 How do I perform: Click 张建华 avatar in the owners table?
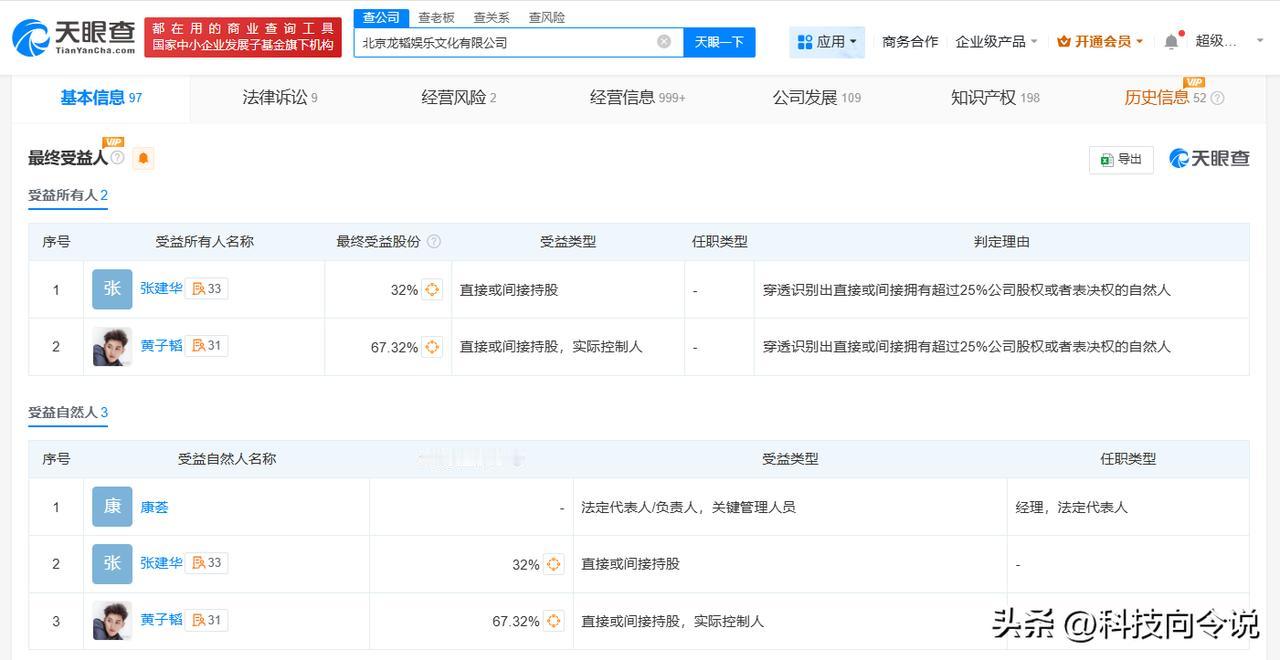(112, 289)
